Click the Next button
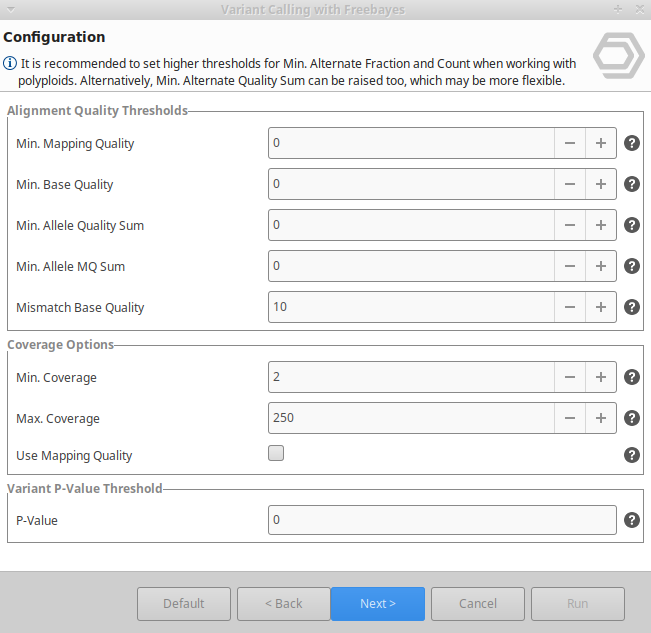Screen dimensions: 651x633 point(378,604)
